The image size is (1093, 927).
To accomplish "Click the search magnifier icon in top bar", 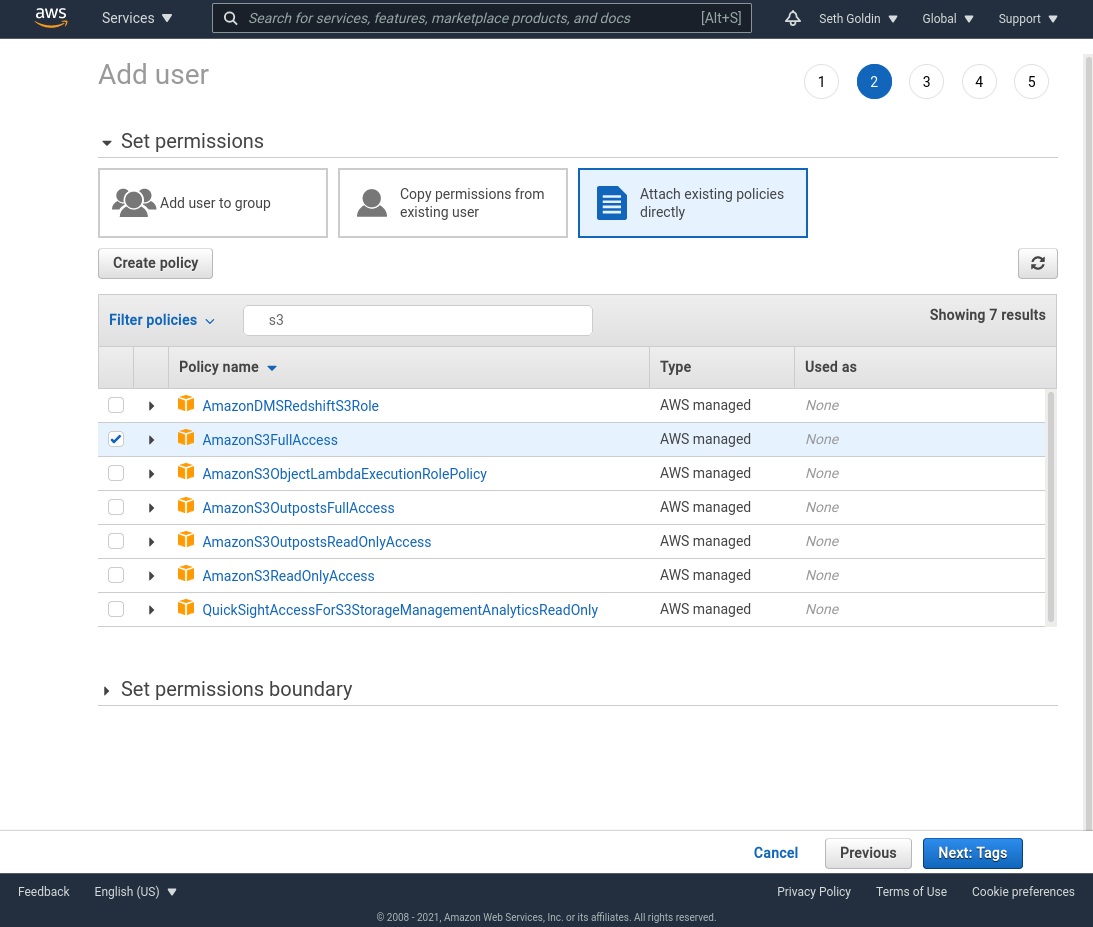I will point(231,18).
